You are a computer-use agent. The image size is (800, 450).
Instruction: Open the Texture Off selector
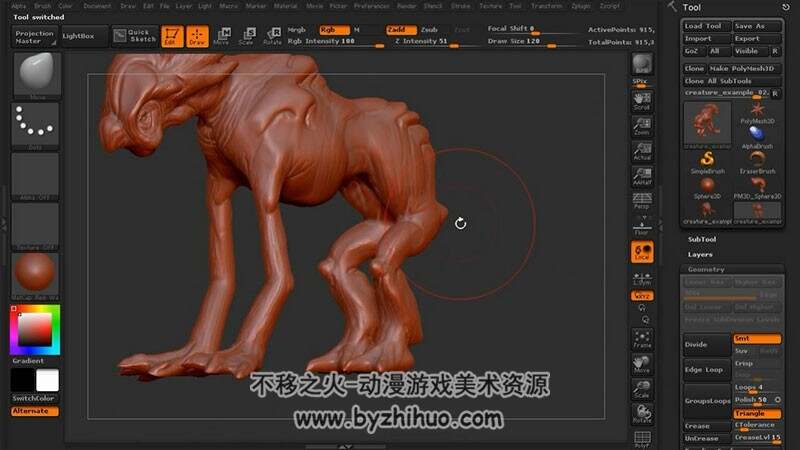pos(35,226)
